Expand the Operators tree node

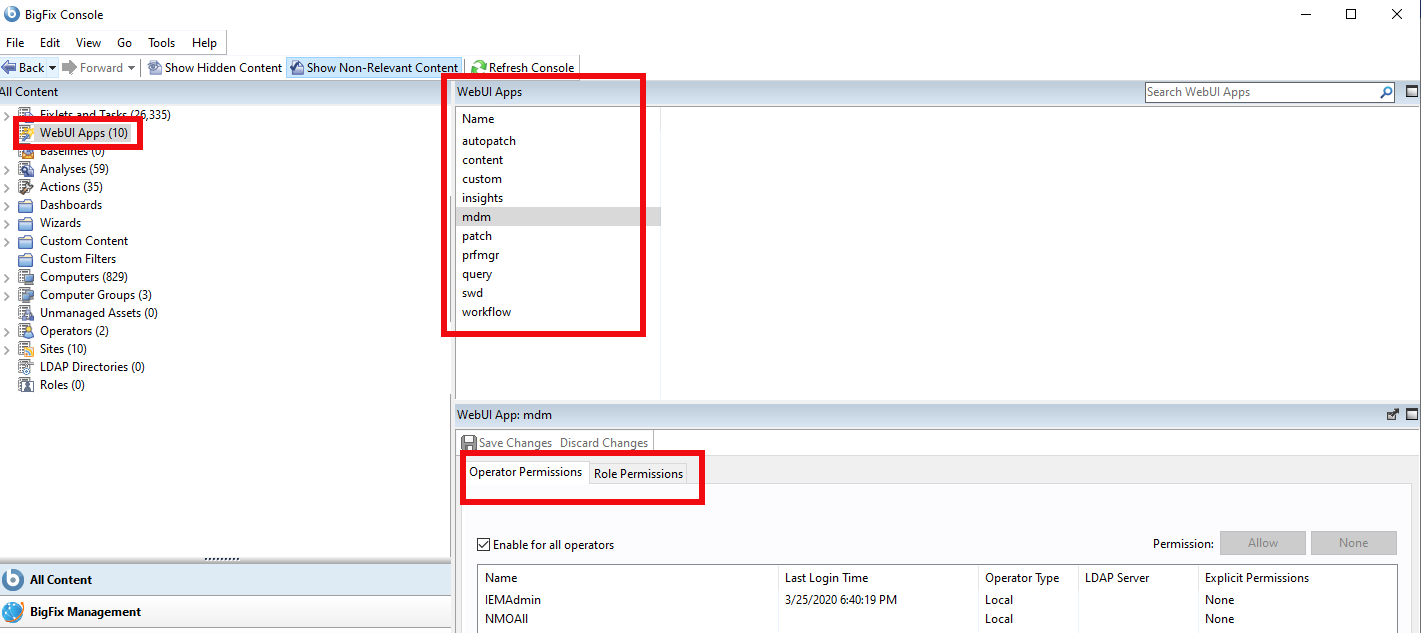(x=8, y=330)
